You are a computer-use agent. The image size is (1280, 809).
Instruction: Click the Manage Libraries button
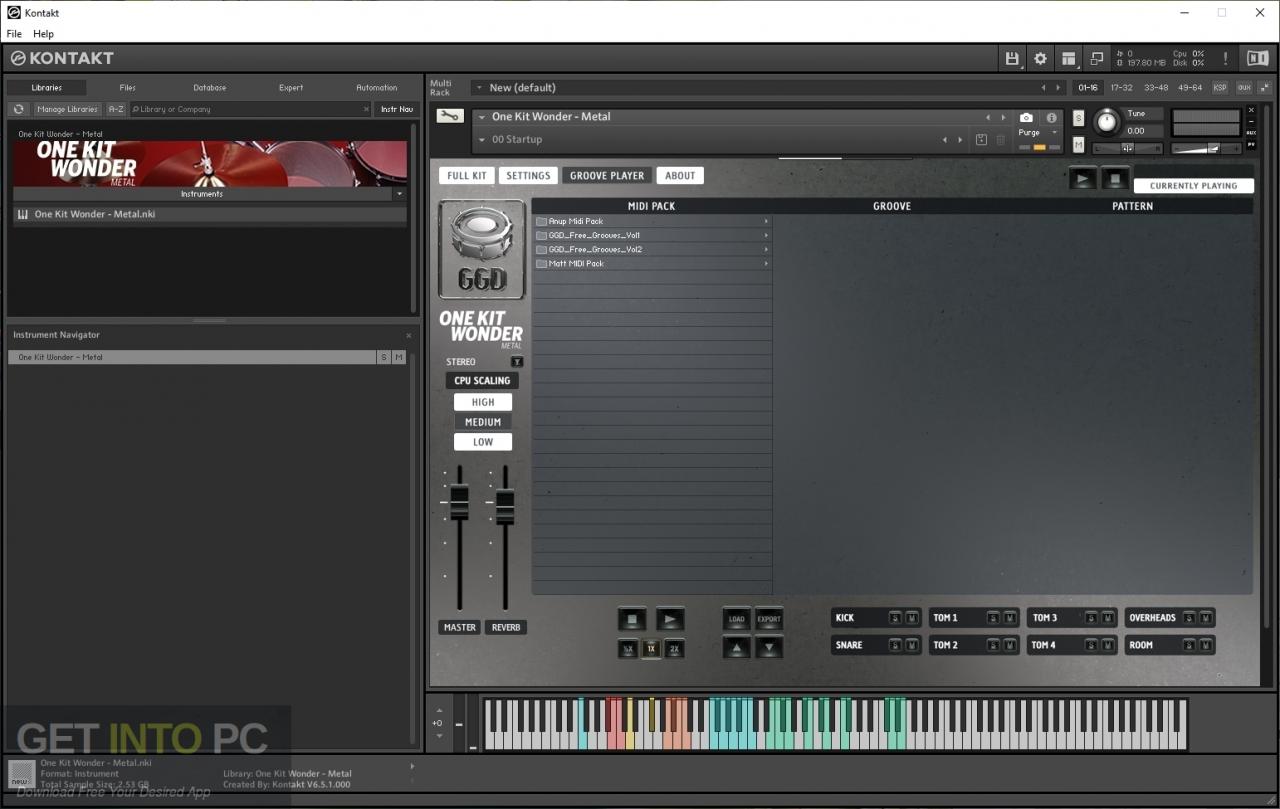[x=68, y=109]
